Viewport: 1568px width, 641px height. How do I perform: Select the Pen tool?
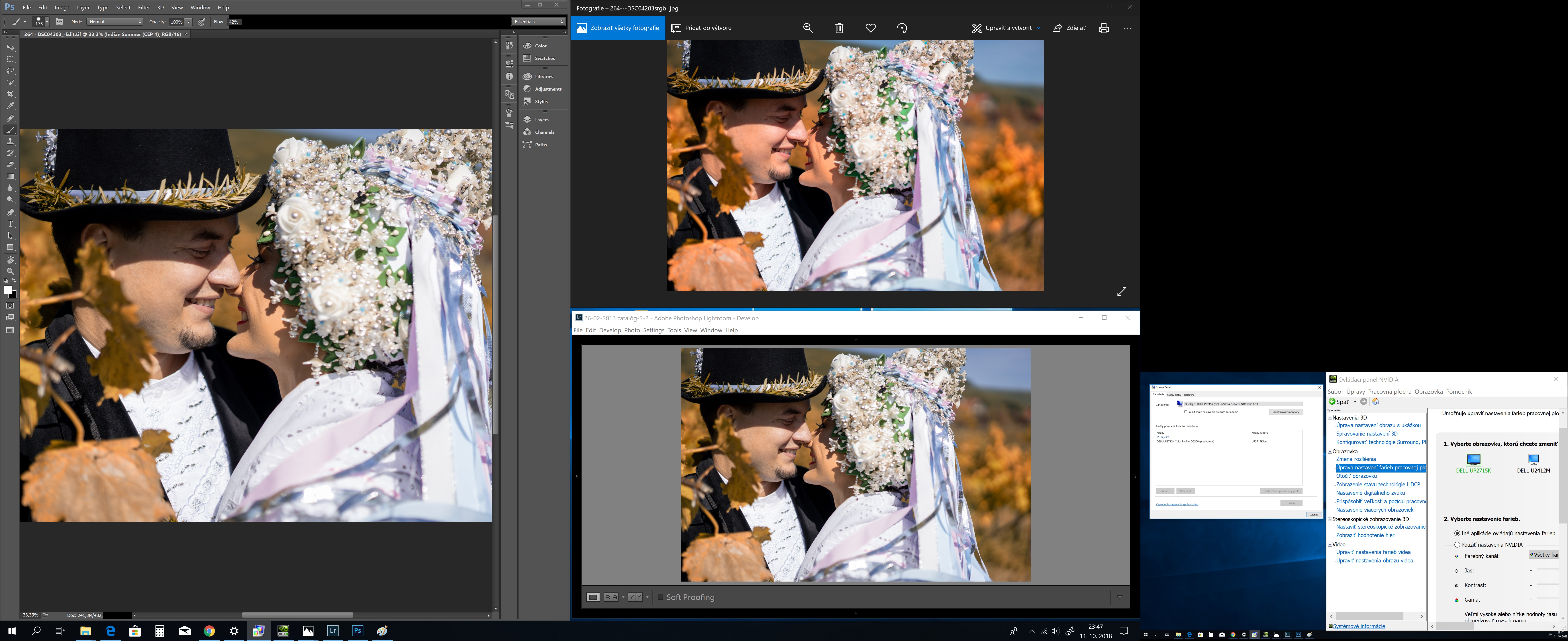click(x=10, y=213)
